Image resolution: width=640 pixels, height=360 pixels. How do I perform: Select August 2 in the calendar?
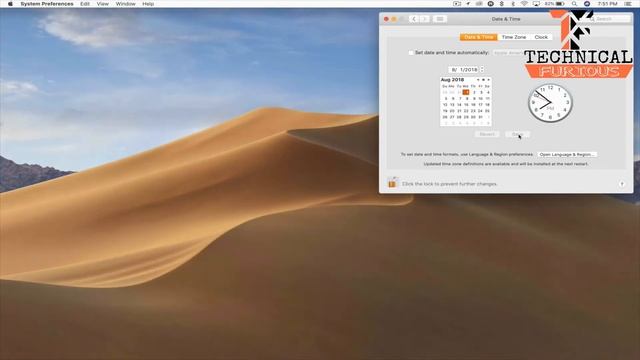coord(474,92)
